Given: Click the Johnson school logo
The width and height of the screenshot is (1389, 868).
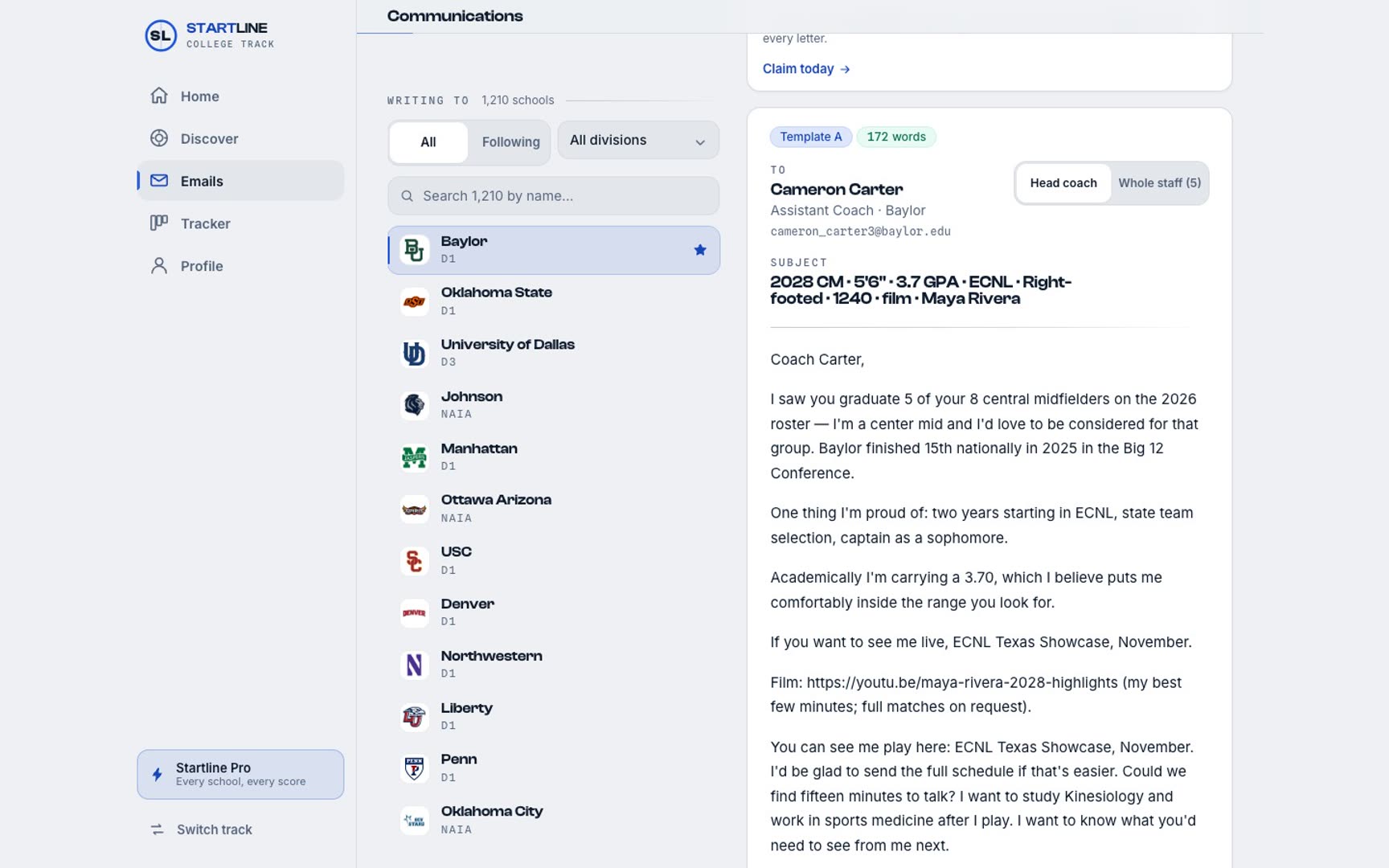Looking at the screenshot, I should pyautogui.click(x=415, y=406).
